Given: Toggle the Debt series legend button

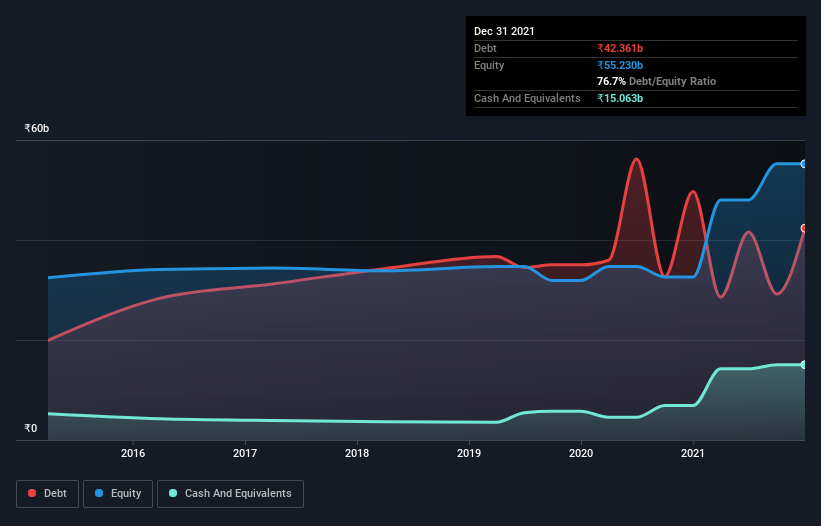Looking at the screenshot, I should 47,494.
